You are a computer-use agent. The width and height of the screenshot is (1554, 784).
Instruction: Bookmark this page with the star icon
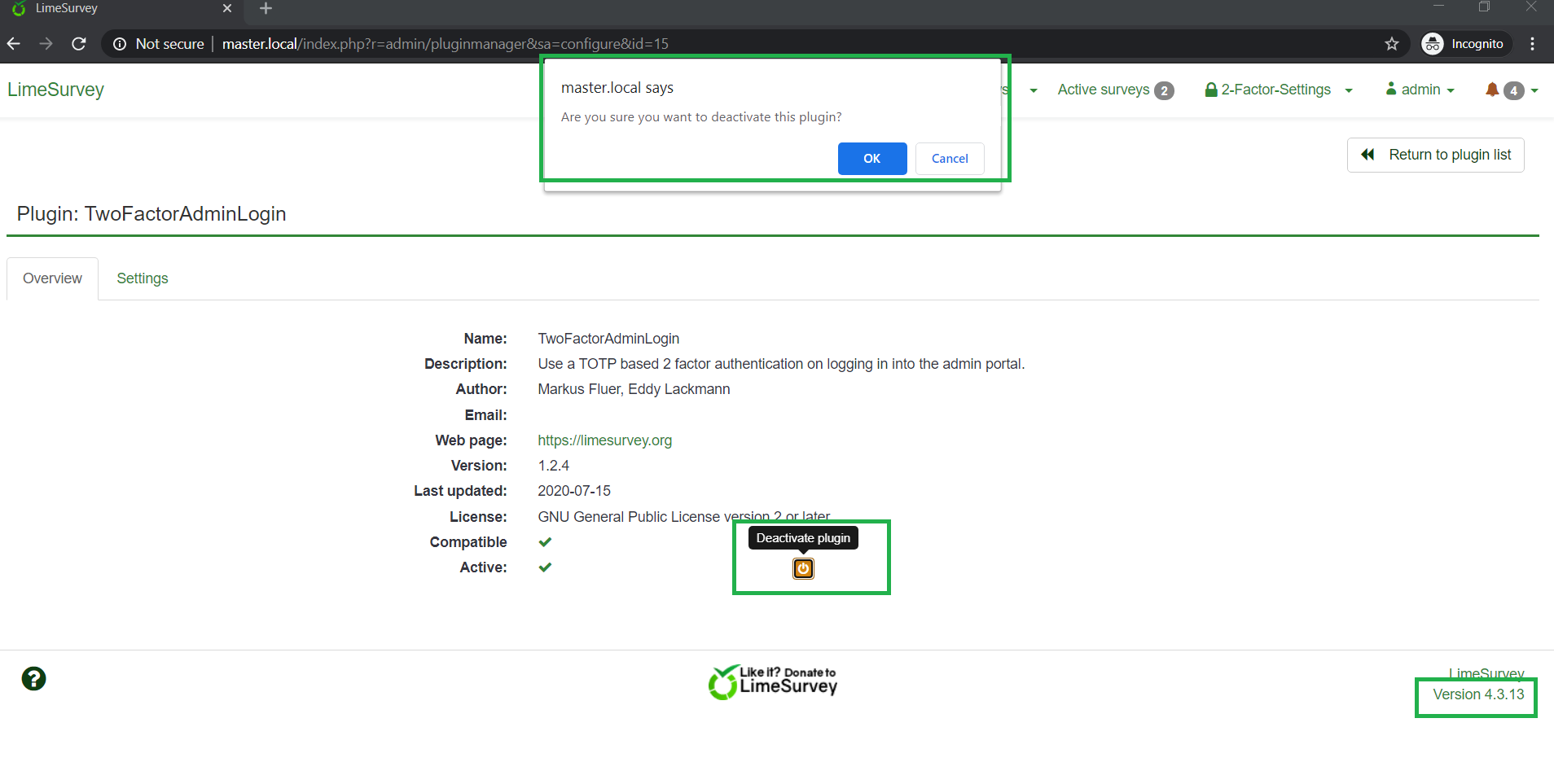pos(1392,44)
